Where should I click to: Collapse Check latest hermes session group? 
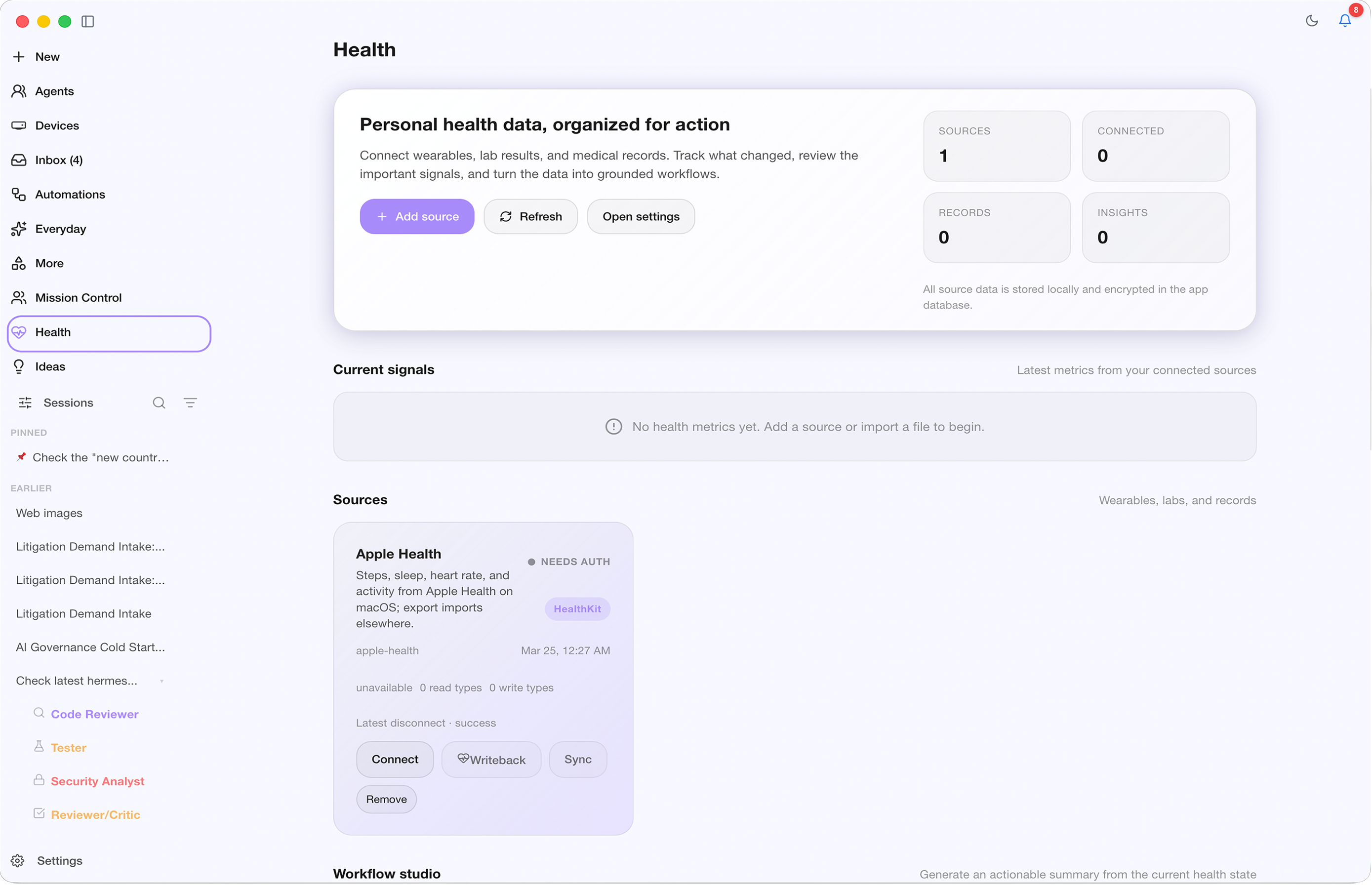coord(161,681)
